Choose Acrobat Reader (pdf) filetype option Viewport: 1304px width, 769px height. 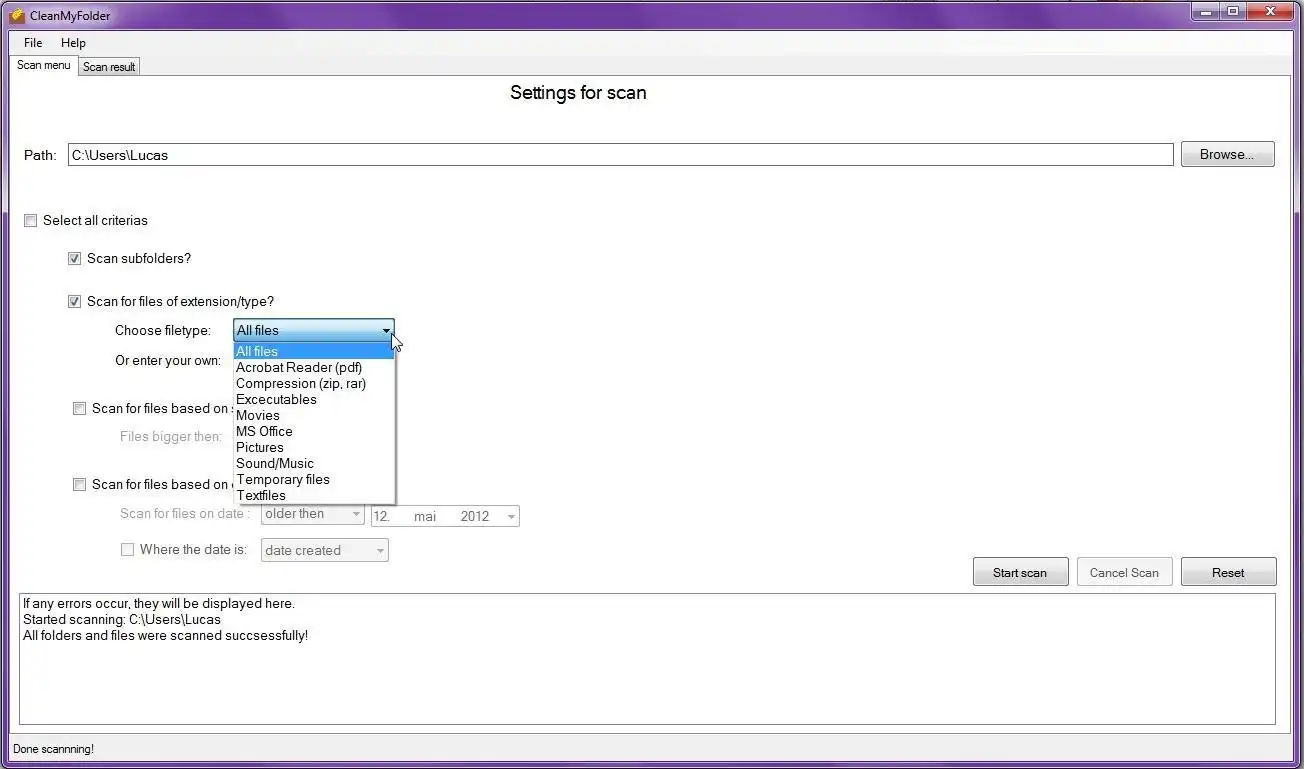pos(314,367)
